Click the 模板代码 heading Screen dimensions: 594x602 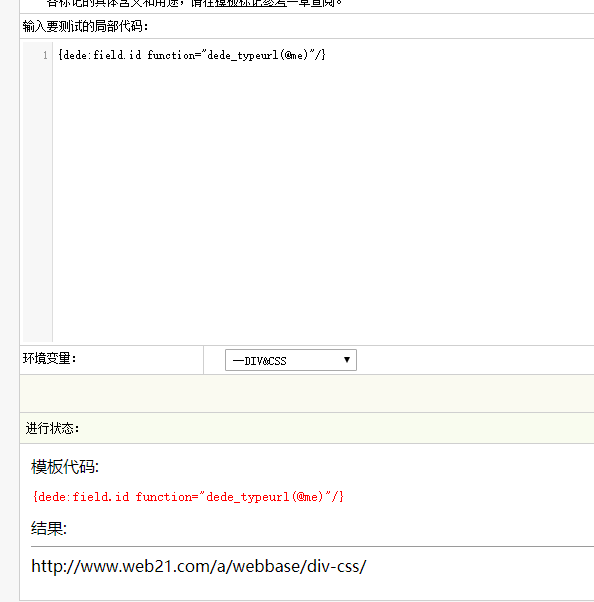[x=65, y=467]
